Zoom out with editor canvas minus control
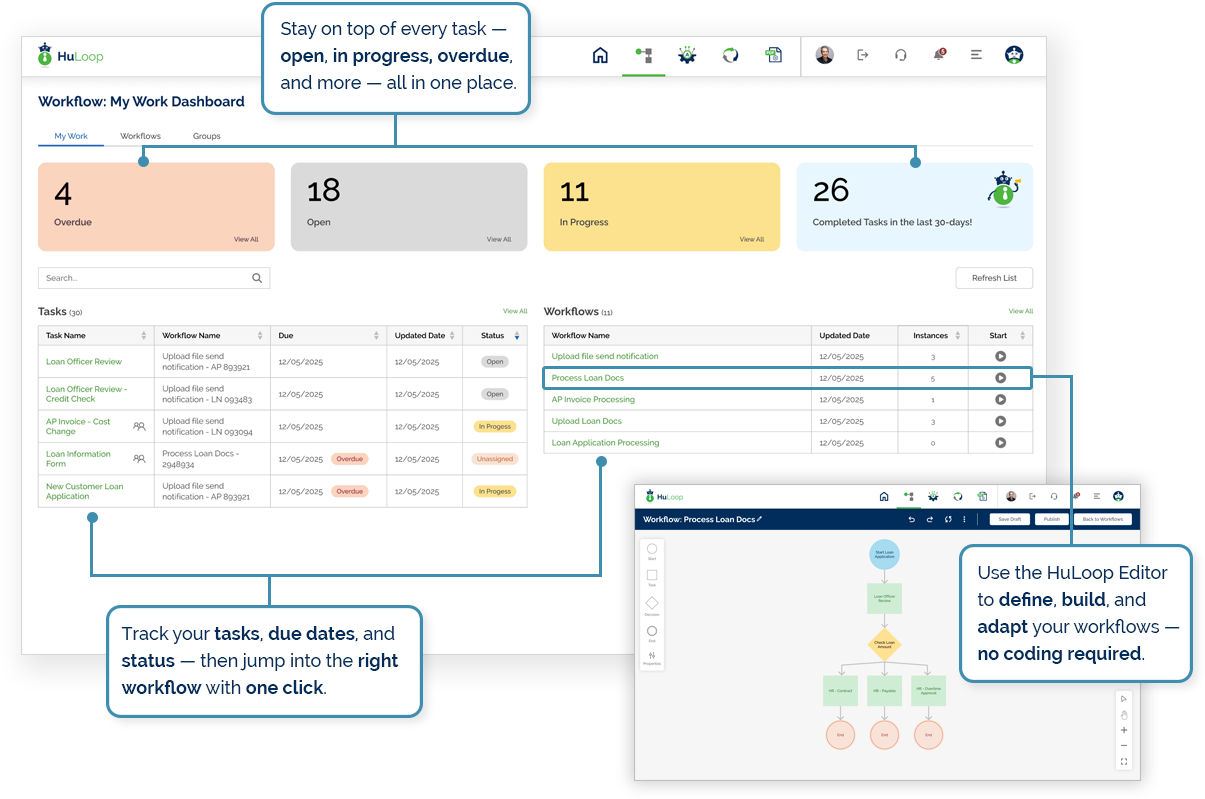Screen dimensions: 1205x799 (x=1124, y=746)
